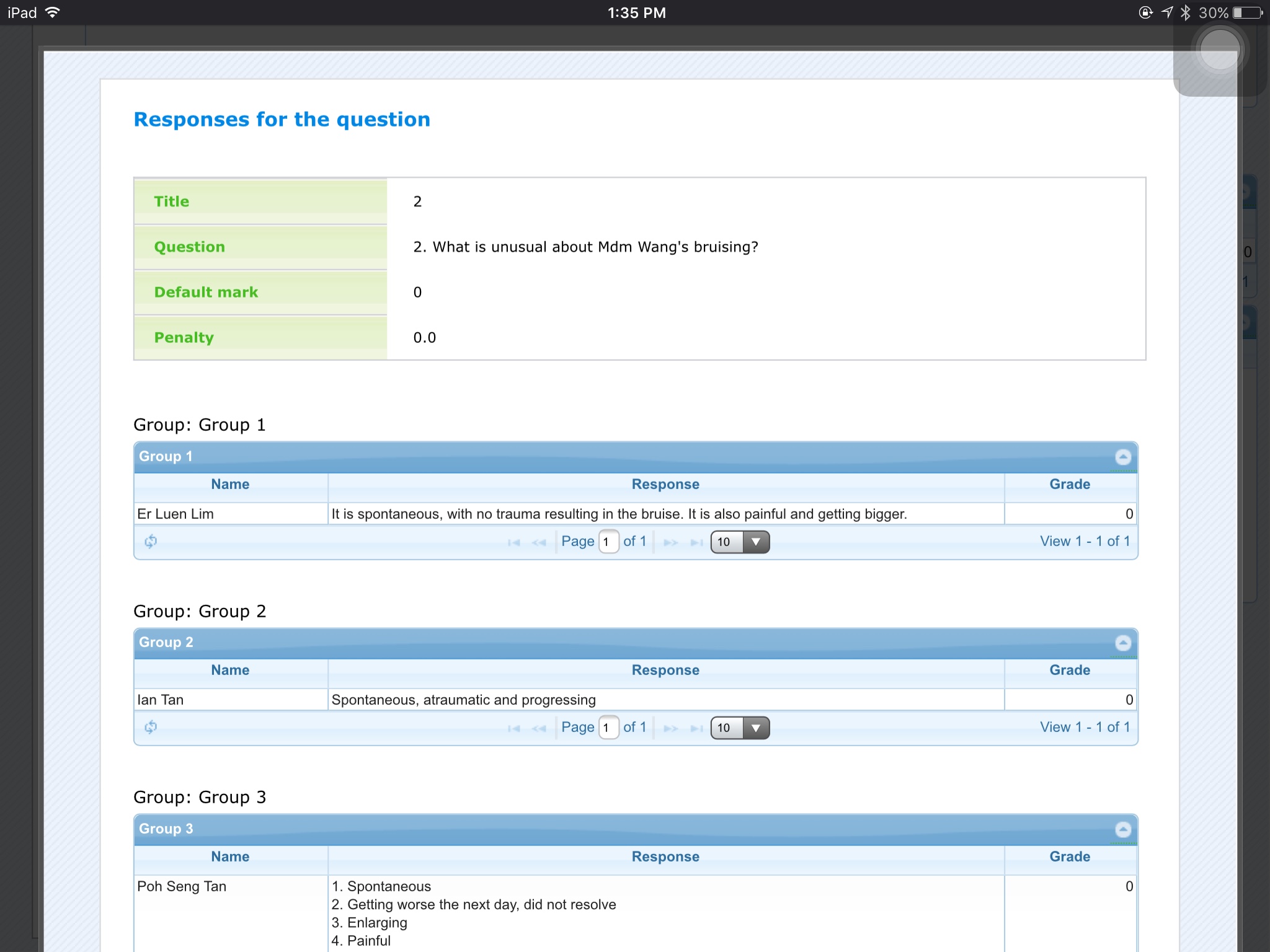Click Group 1 table refresh icon
This screenshot has height=952, width=1270.
coord(151,542)
